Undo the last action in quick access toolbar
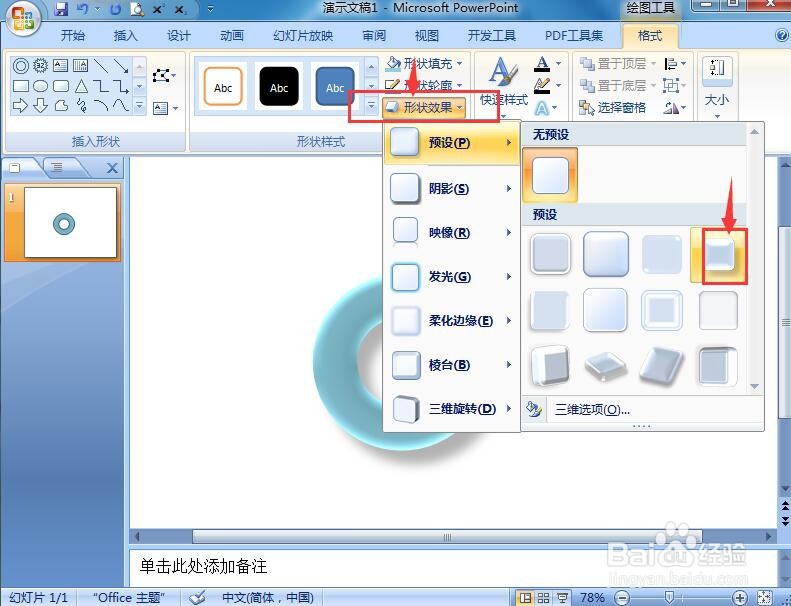 coord(84,9)
